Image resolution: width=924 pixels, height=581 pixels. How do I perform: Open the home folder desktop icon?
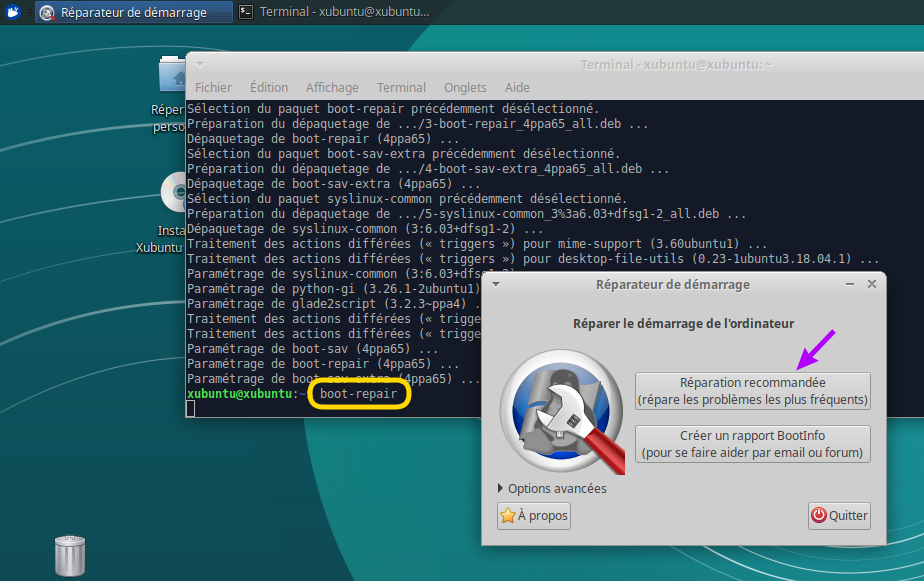pyautogui.click(x=174, y=78)
